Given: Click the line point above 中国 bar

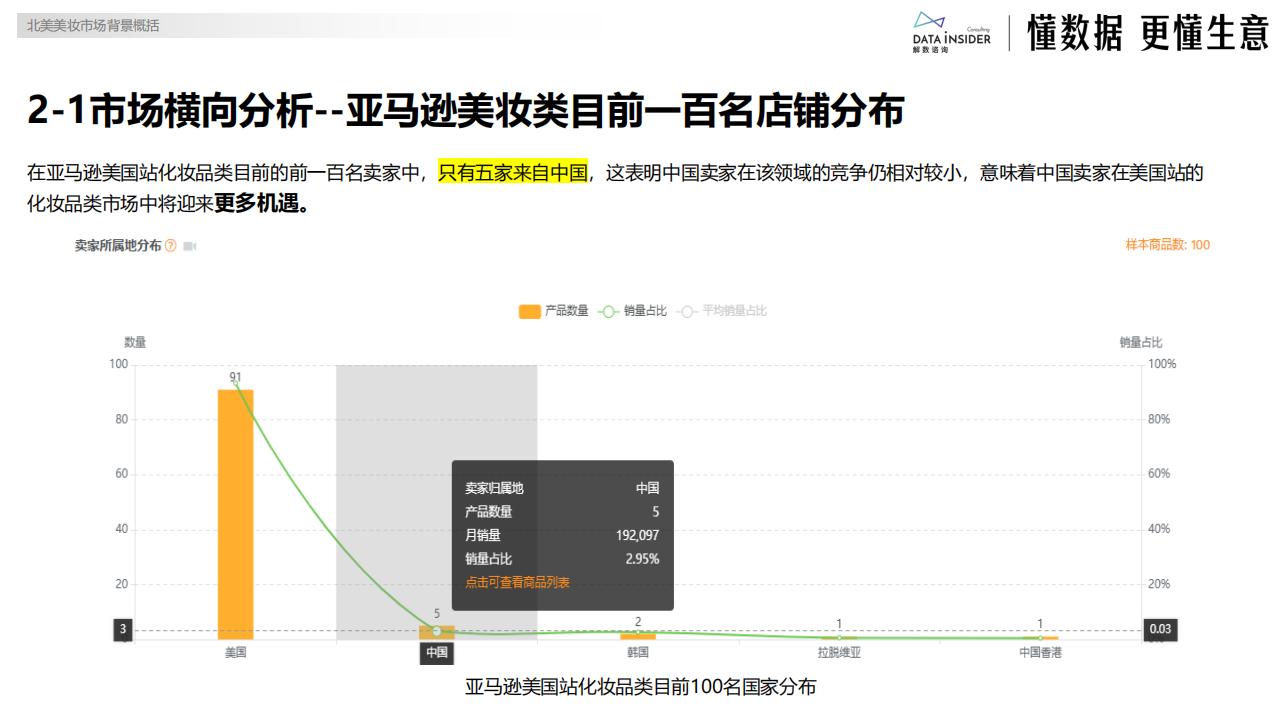Looking at the screenshot, I should coord(436,631).
